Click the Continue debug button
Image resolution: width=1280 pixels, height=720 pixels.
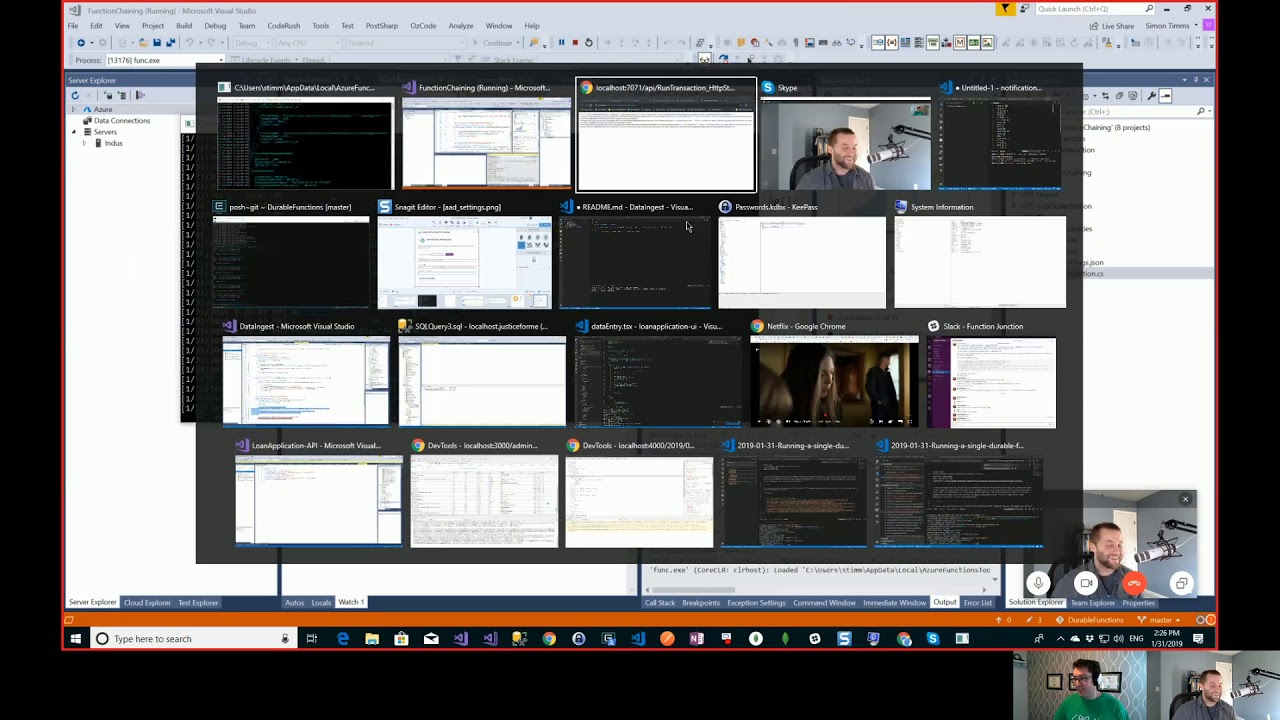491,42
